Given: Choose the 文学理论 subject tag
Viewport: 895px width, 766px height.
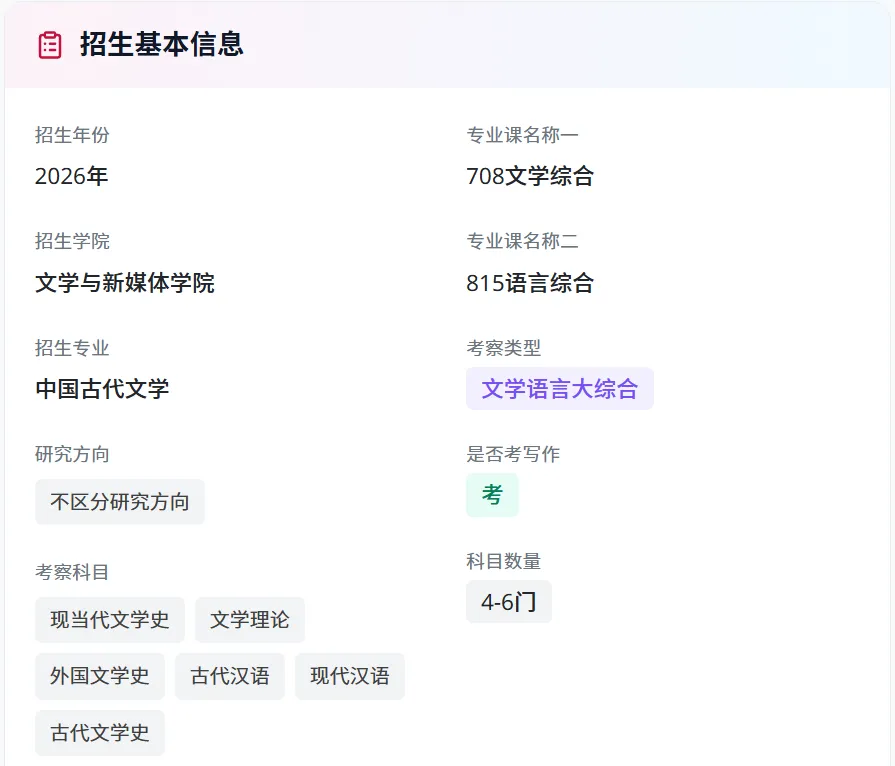Looking at the screenshot, I should [x=250, y=620].
